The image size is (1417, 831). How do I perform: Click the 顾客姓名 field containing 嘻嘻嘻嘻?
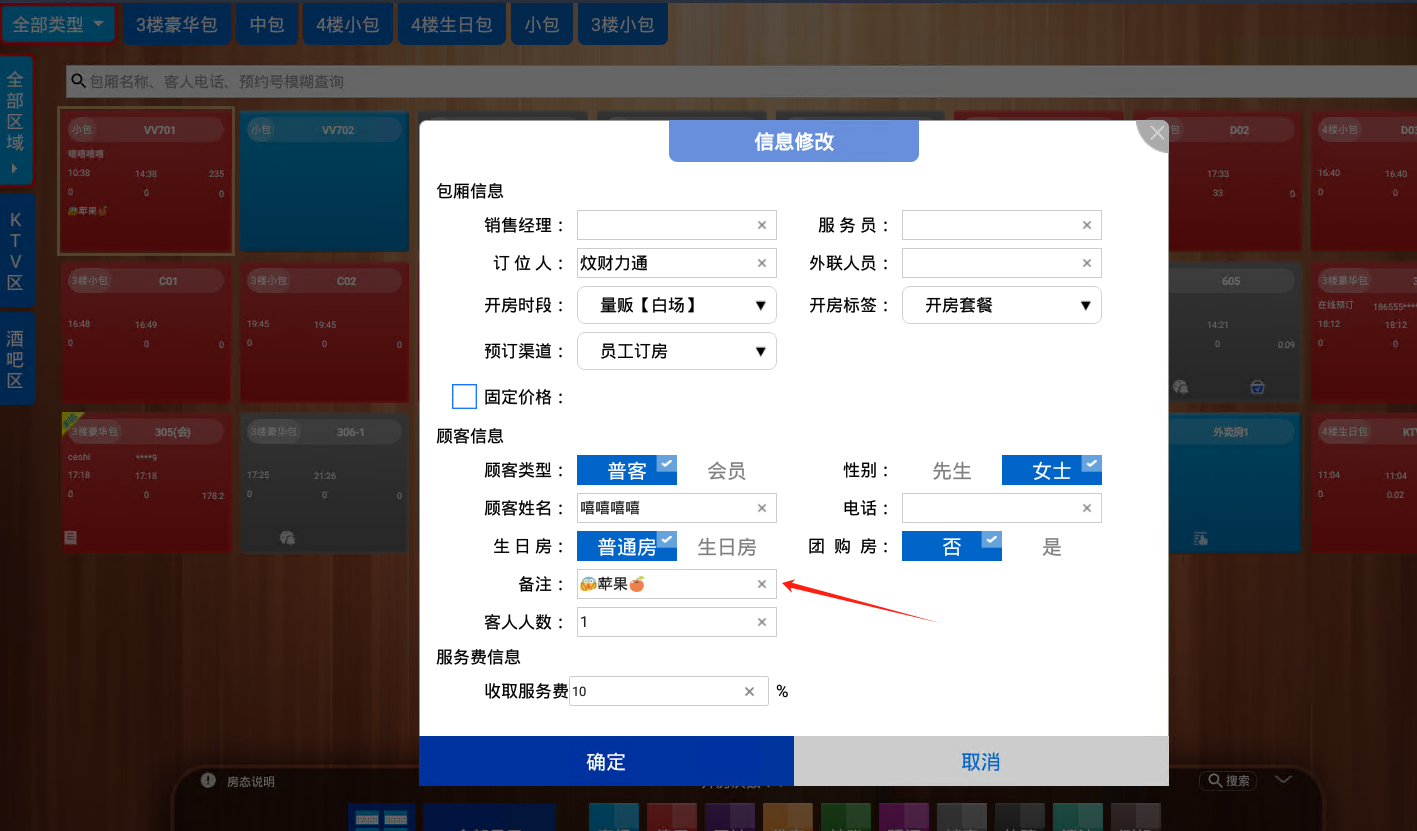tap(677, 508)
